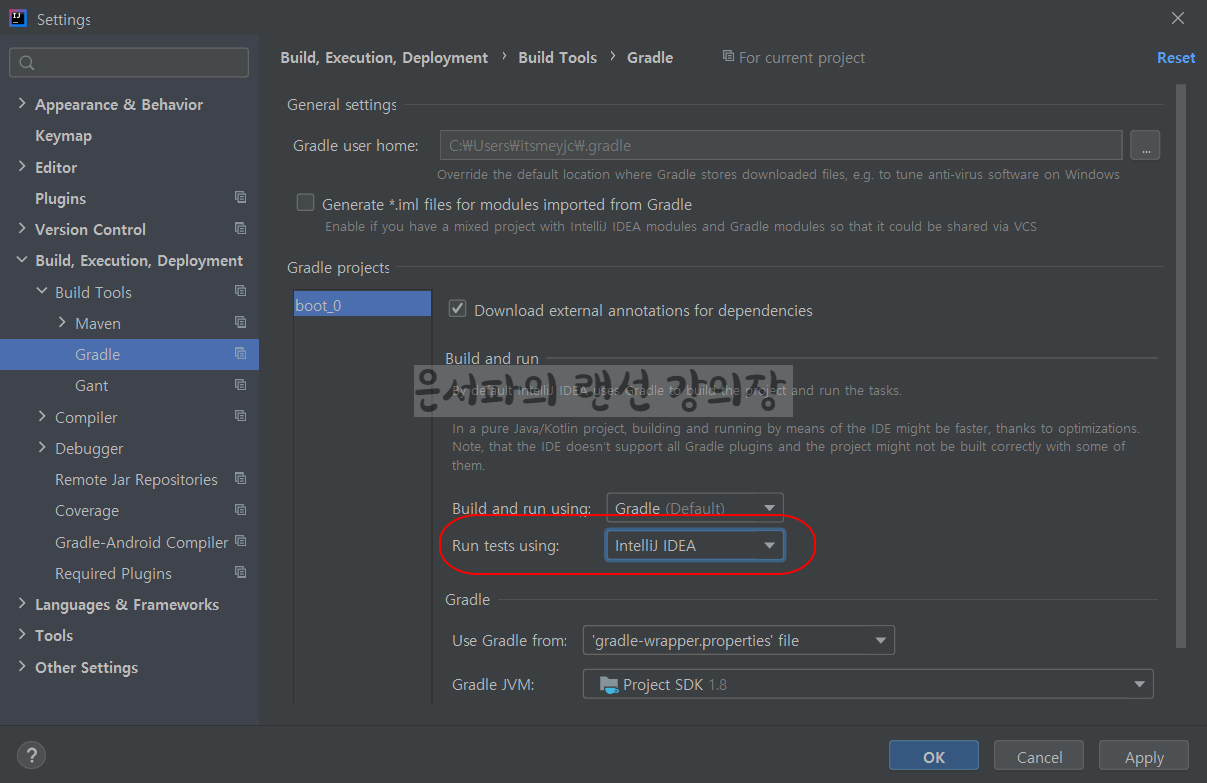Screen dimensions: 1207x783
Task: Expand the Editor section
Action: (x=22, y=166)
